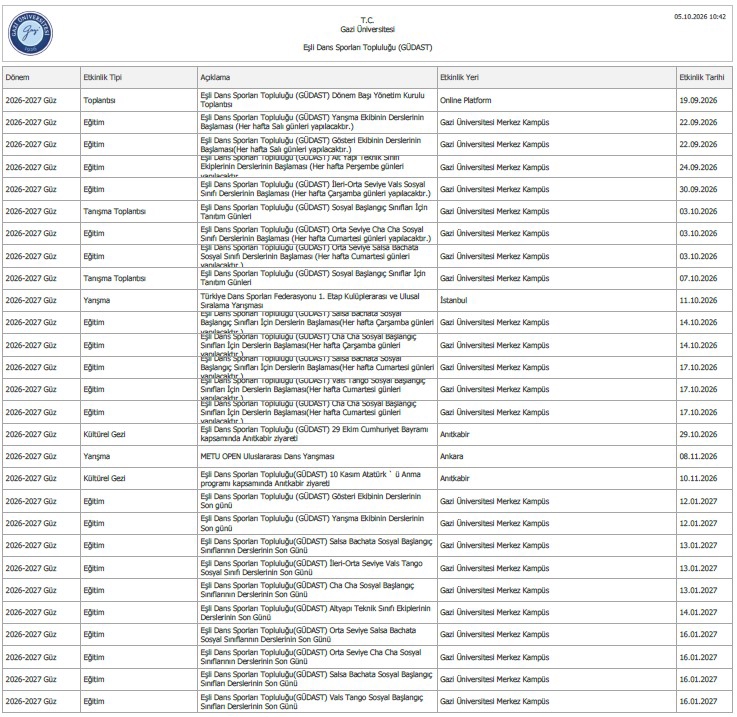Select the title Eşli Dans Sporları Topluluğu (GÜDAST)

tap(368, 47)
